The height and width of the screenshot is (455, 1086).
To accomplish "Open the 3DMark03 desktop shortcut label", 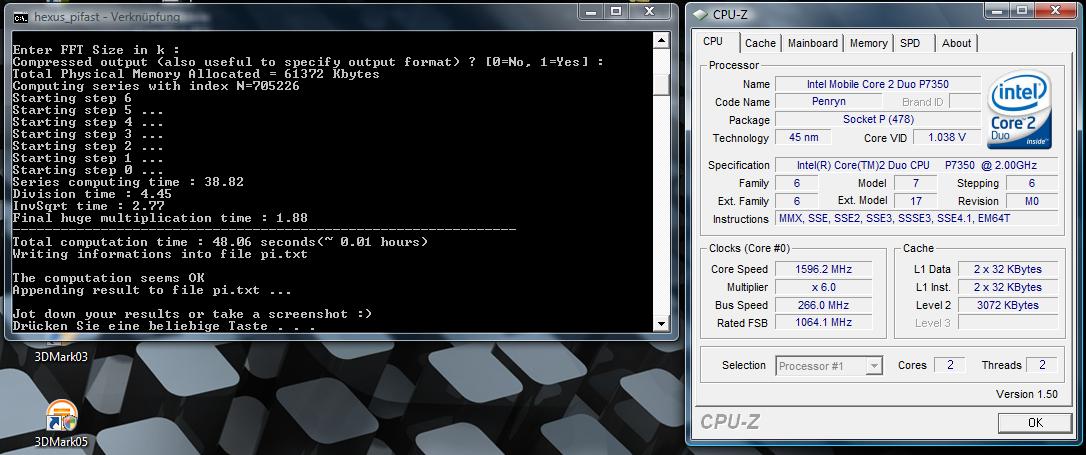I will point(62,357).
